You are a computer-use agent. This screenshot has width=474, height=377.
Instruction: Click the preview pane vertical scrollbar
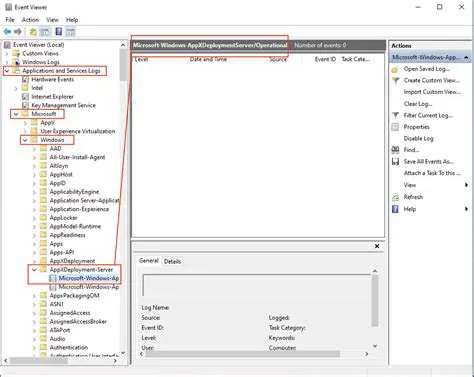click(x=375, y=301)
